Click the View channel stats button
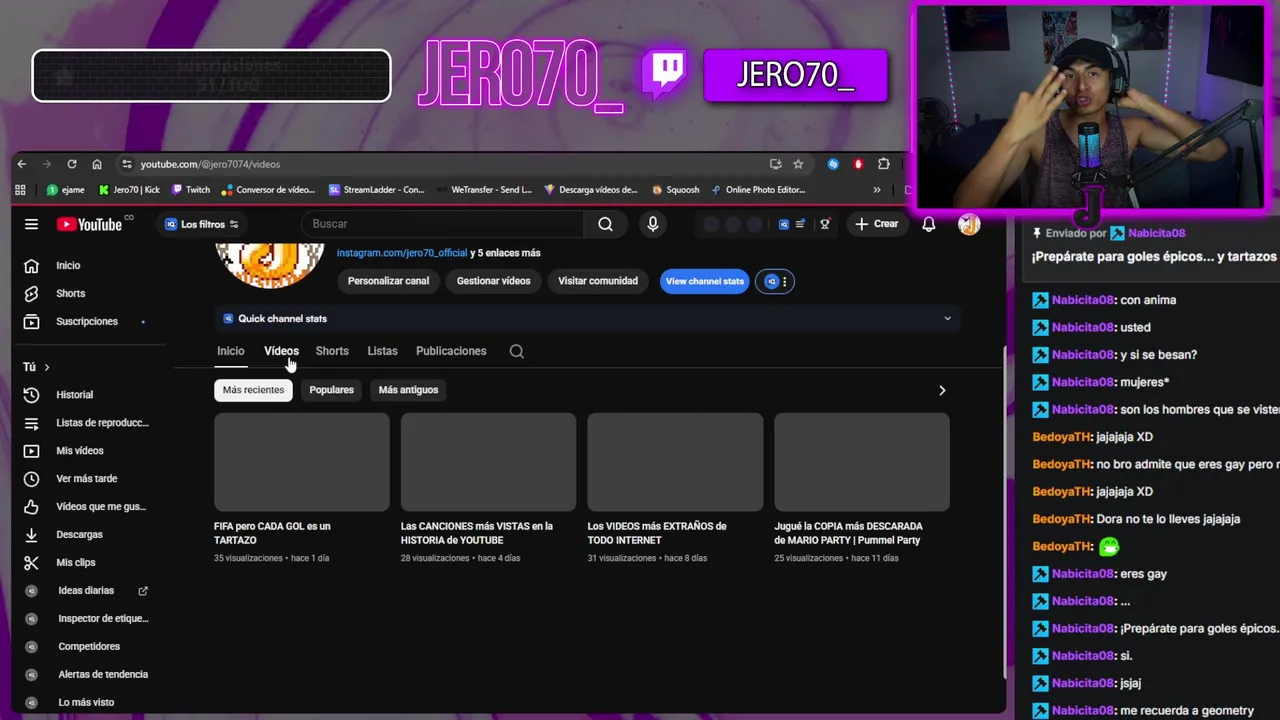Viewport: 1280px width, 720px height. (x=705, y=281)
